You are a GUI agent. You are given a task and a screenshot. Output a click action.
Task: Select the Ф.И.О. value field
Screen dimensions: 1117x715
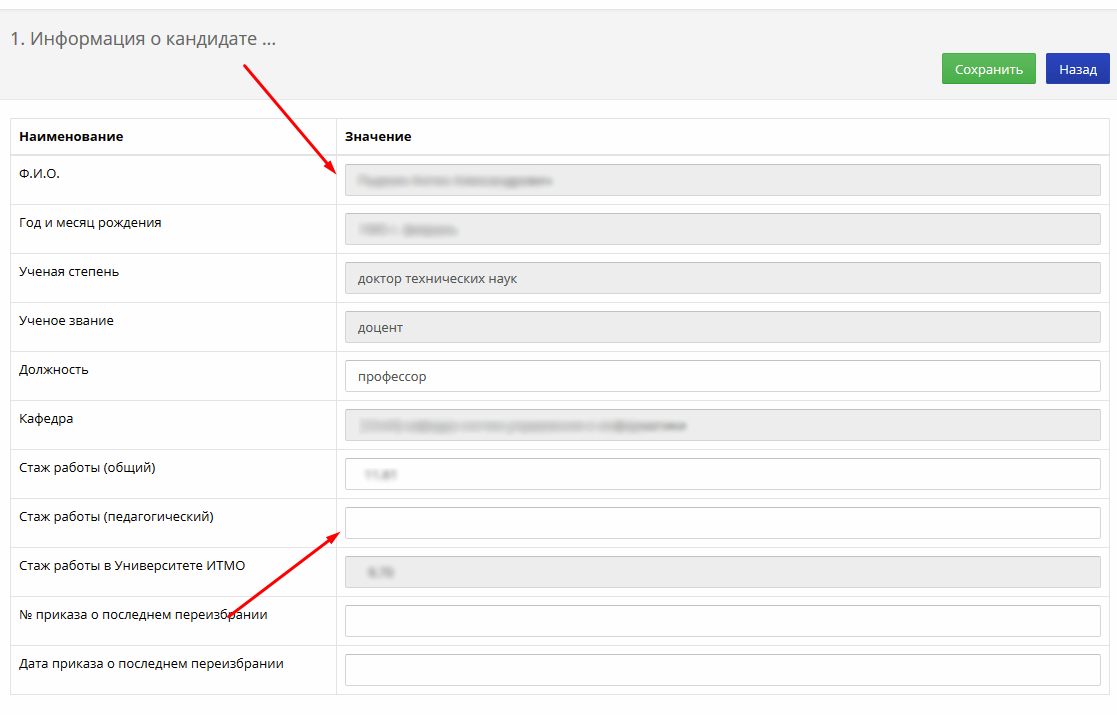pos(722,180)
